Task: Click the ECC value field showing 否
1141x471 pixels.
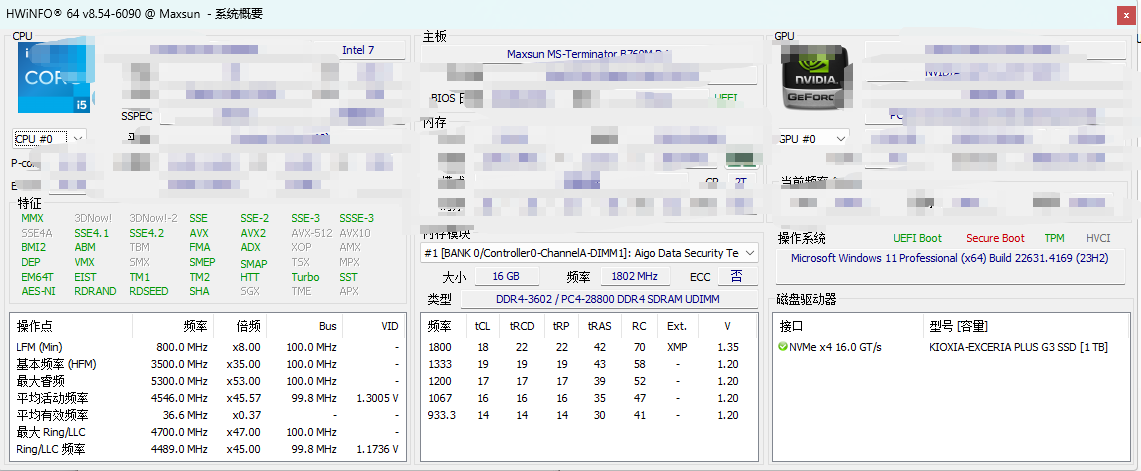Action: coord(738,277)
